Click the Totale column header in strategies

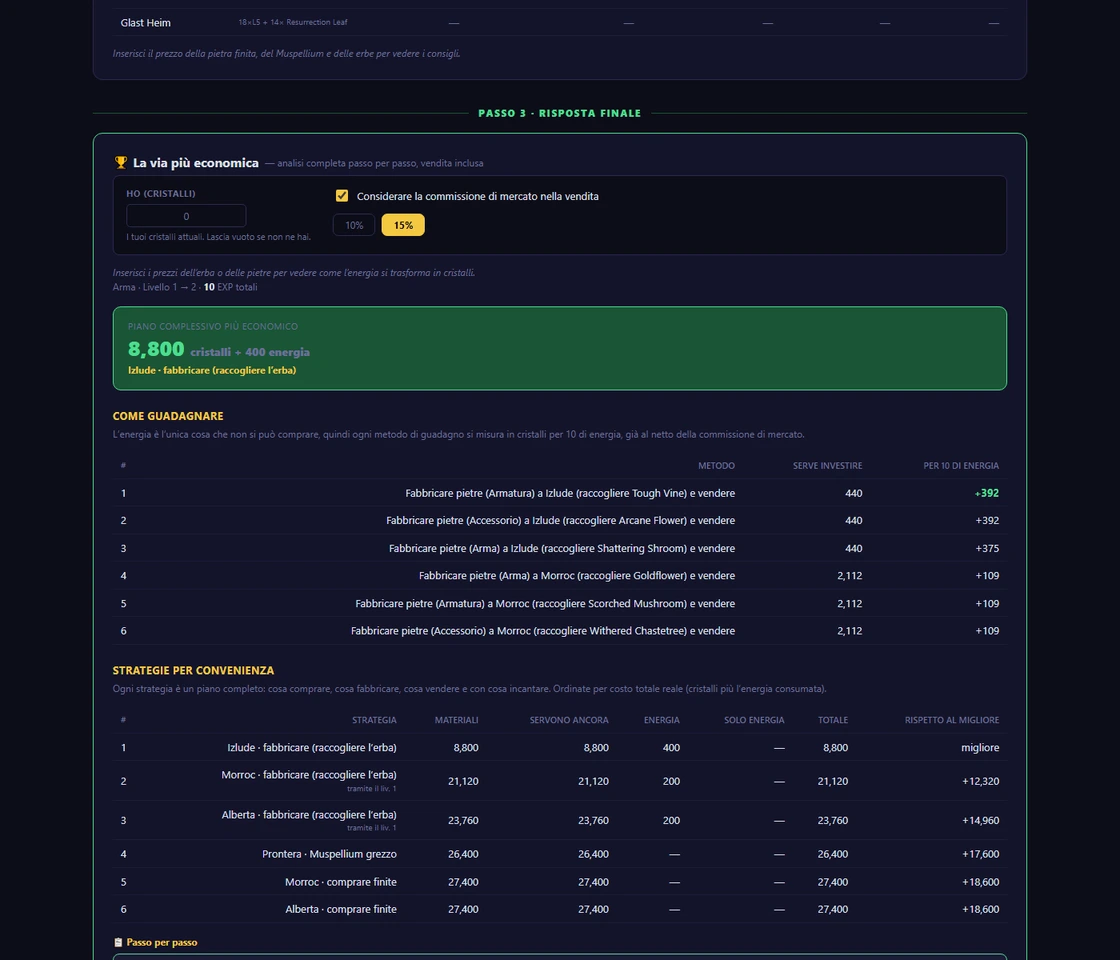[833, 720]
